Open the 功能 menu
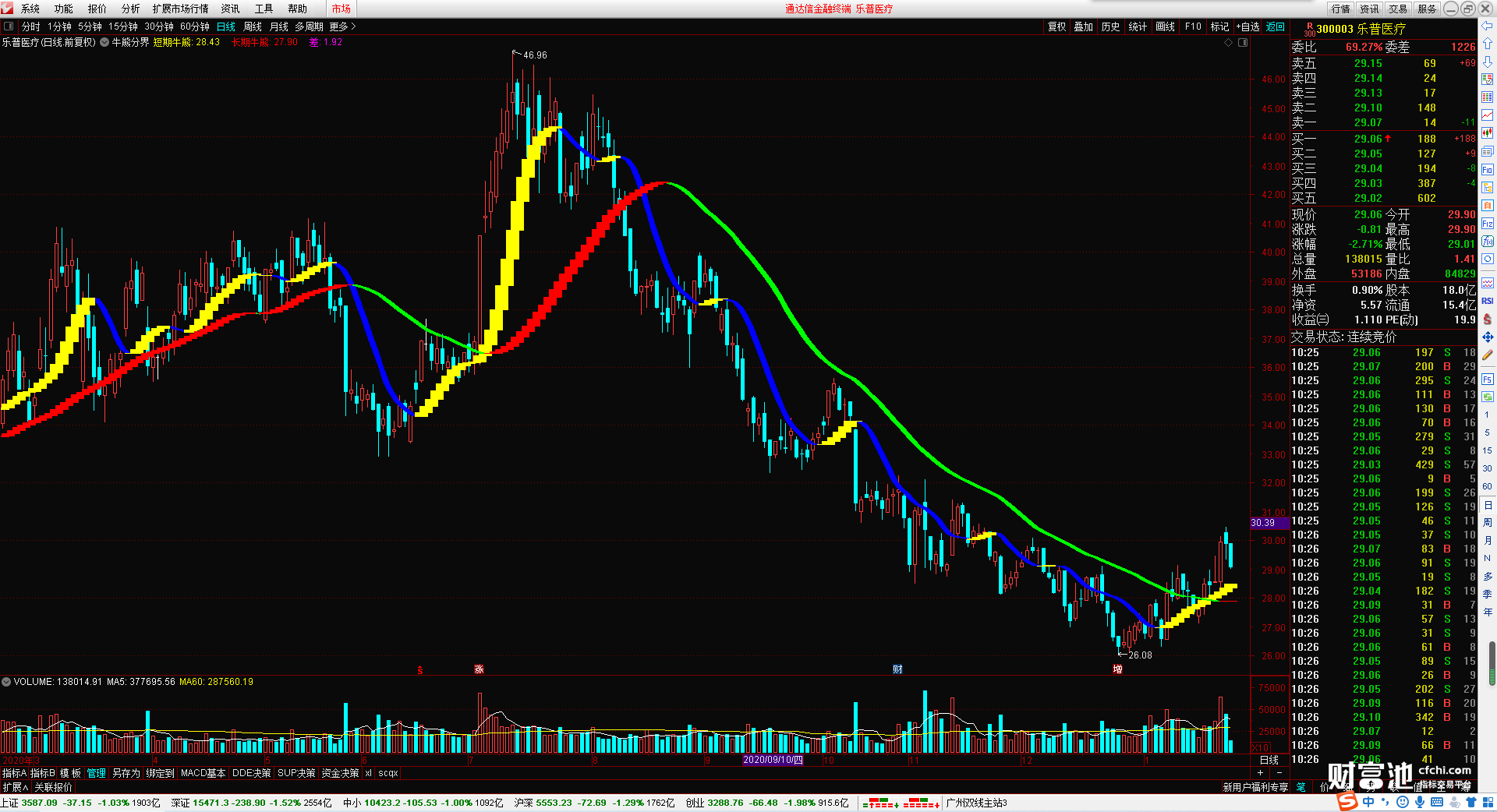Image resolution: width=1497 pixels, height=812 pixels. pyautogui.click(x=64, y=9)
